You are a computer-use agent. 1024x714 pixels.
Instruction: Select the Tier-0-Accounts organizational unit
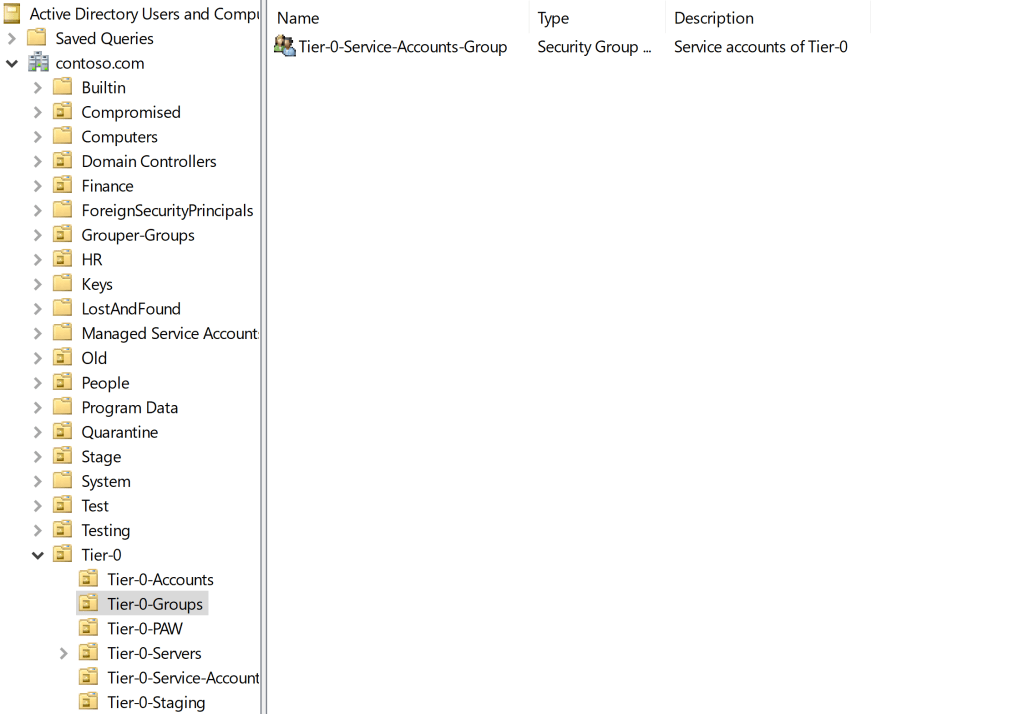click(x=160, y=579)
